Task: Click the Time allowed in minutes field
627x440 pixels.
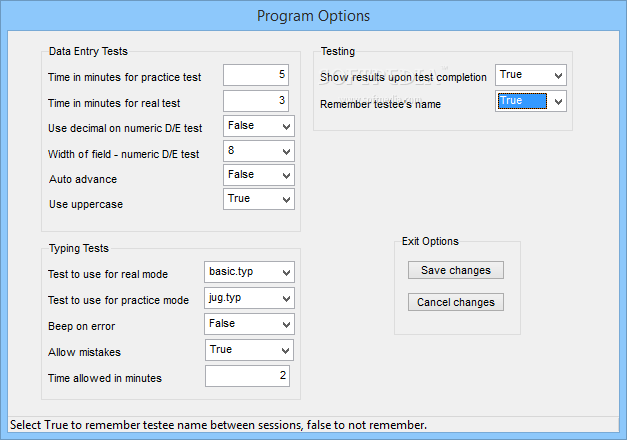Action: [248, 376]
